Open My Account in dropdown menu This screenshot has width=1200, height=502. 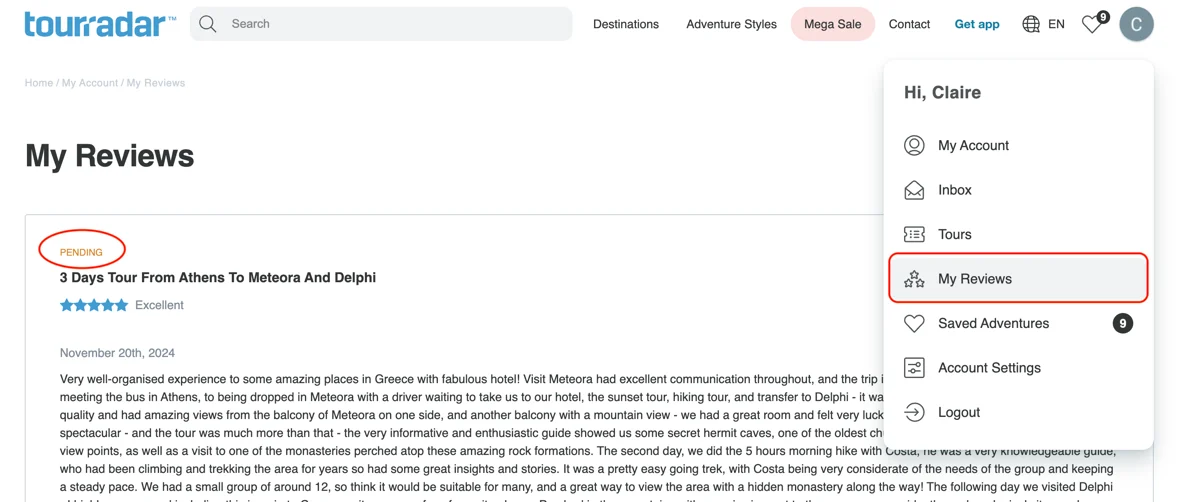tap(1018, 145)
